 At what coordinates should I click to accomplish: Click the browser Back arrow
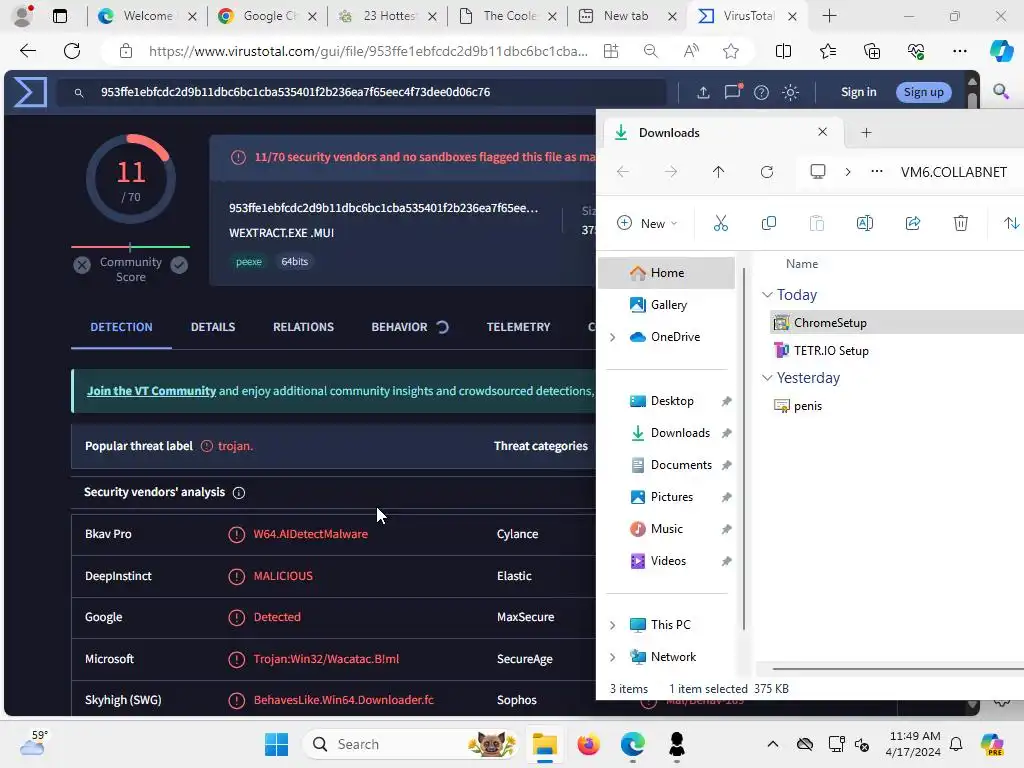point(27,51)
